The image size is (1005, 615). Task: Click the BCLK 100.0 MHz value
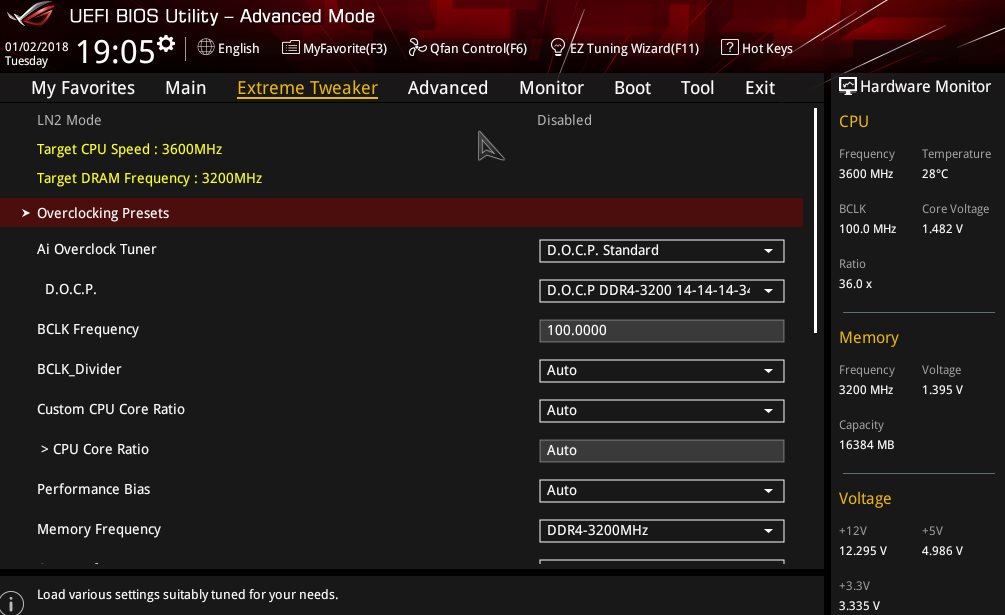[x=867, y=229]
